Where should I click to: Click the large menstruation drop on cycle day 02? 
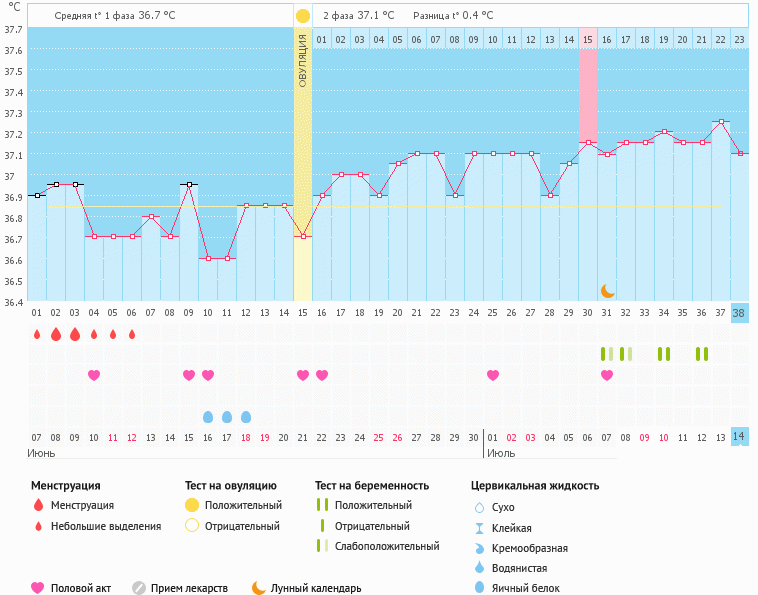point(56,334)
